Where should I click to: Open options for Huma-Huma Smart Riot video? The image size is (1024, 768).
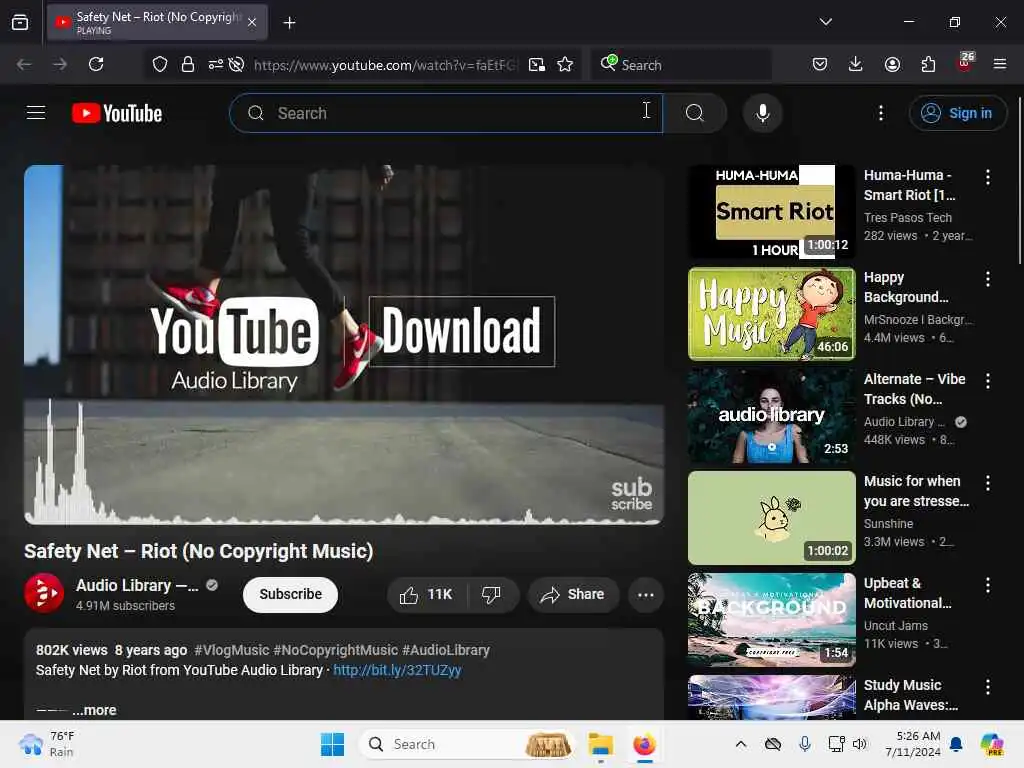tap(987, 177)
